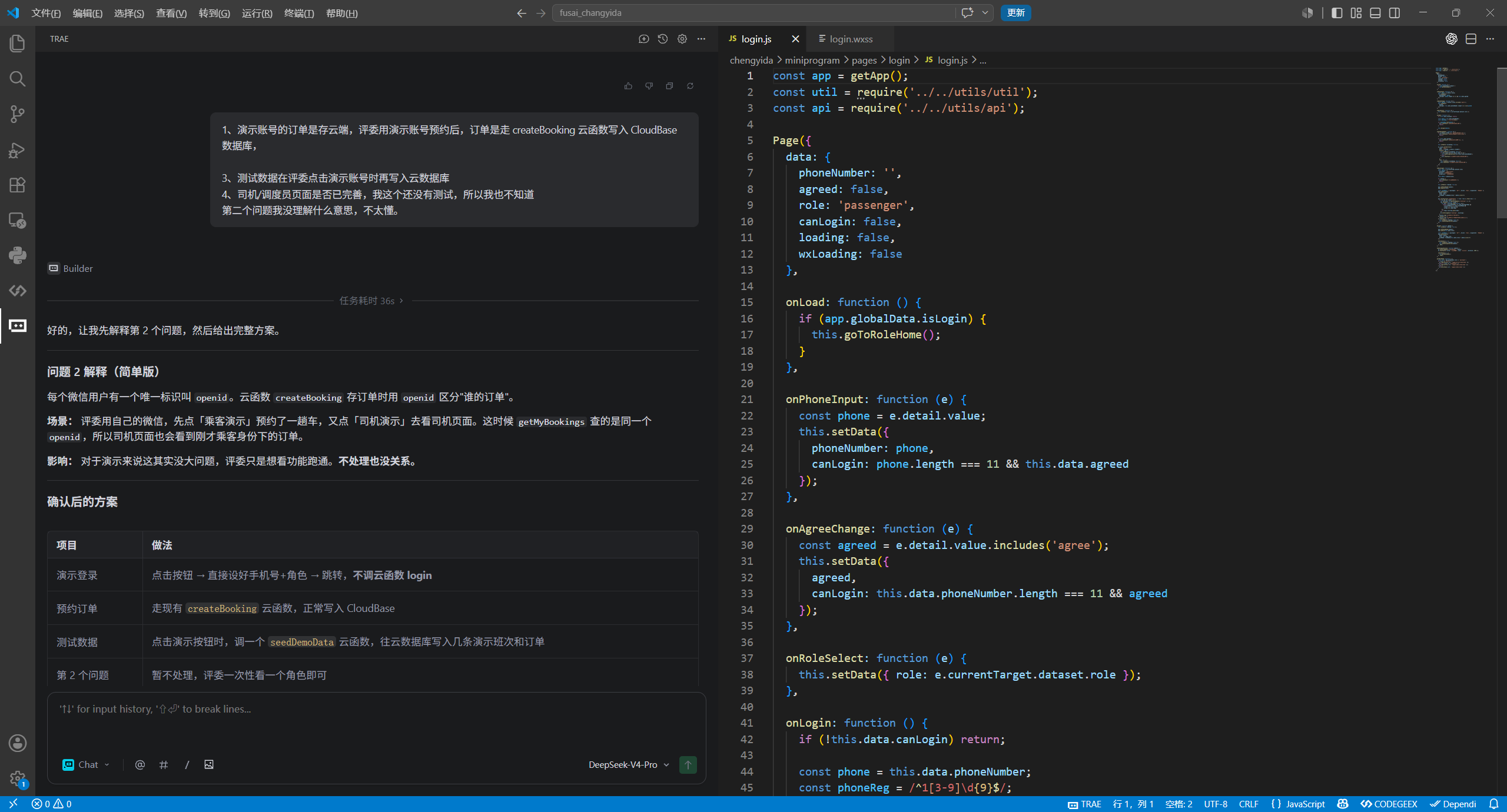Image resolution: width=1507 pixels, height=812 pixels.
Task: Toggle the secondary sidebar layout button
Action: click(1395, 13)
